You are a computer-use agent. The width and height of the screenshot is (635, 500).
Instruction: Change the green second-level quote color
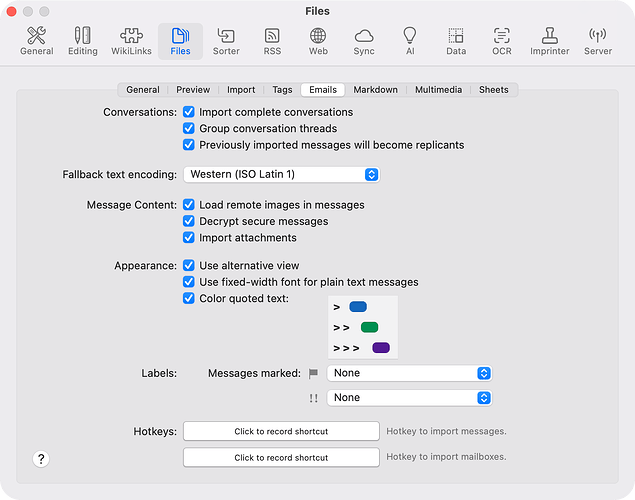pos(369,327)
